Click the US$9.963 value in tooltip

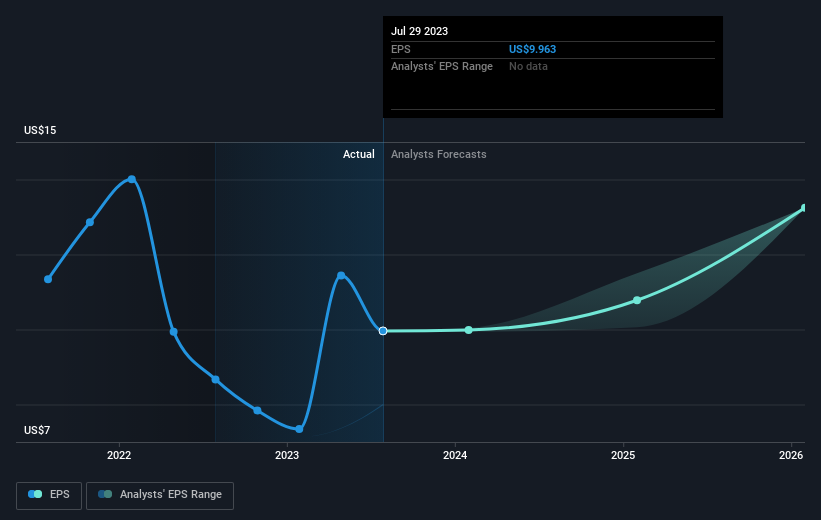click(x=532, y=49)
